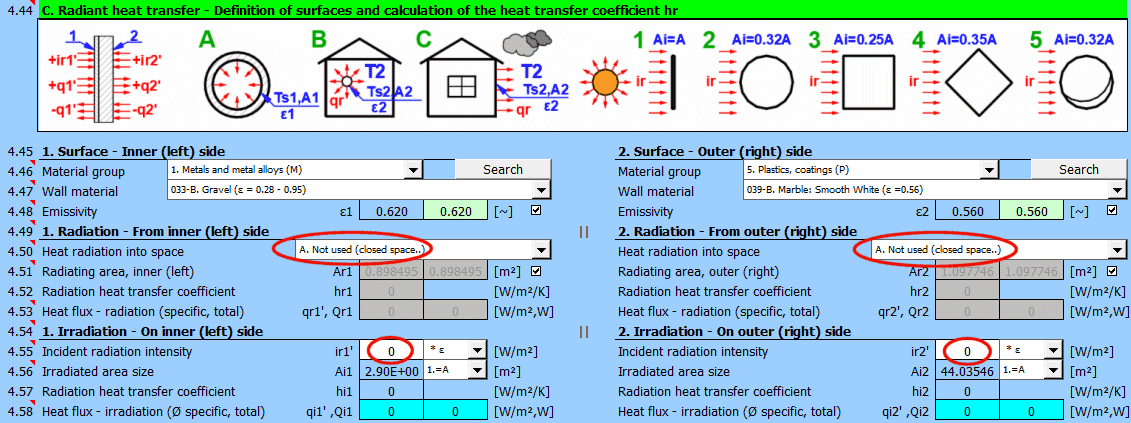
Task: Toggle the inner emissivity ε1 checkbox
Action: (x=536, y=211)
